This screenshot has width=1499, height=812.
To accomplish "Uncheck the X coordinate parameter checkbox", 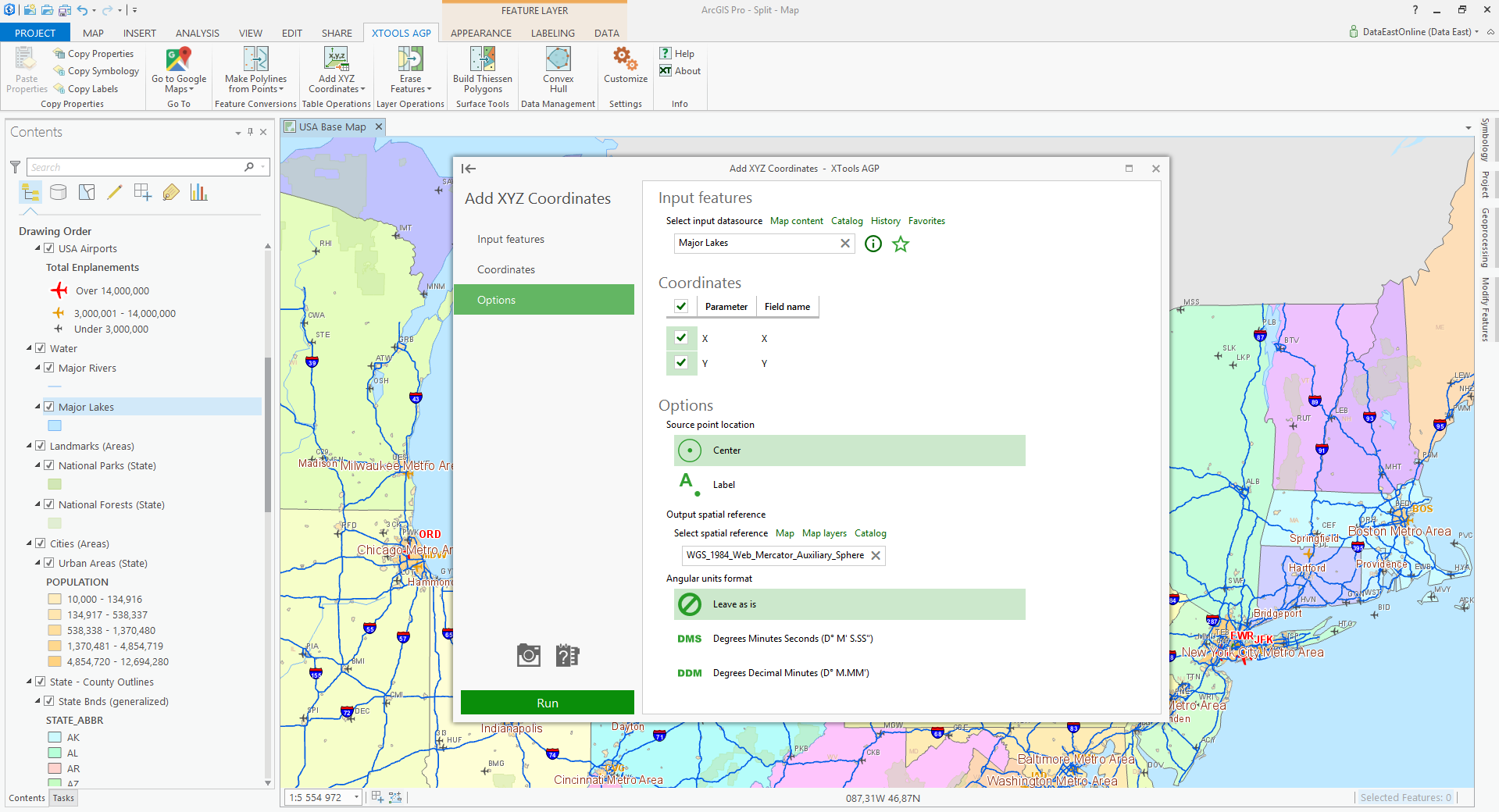I will click(x=681, y=338).
